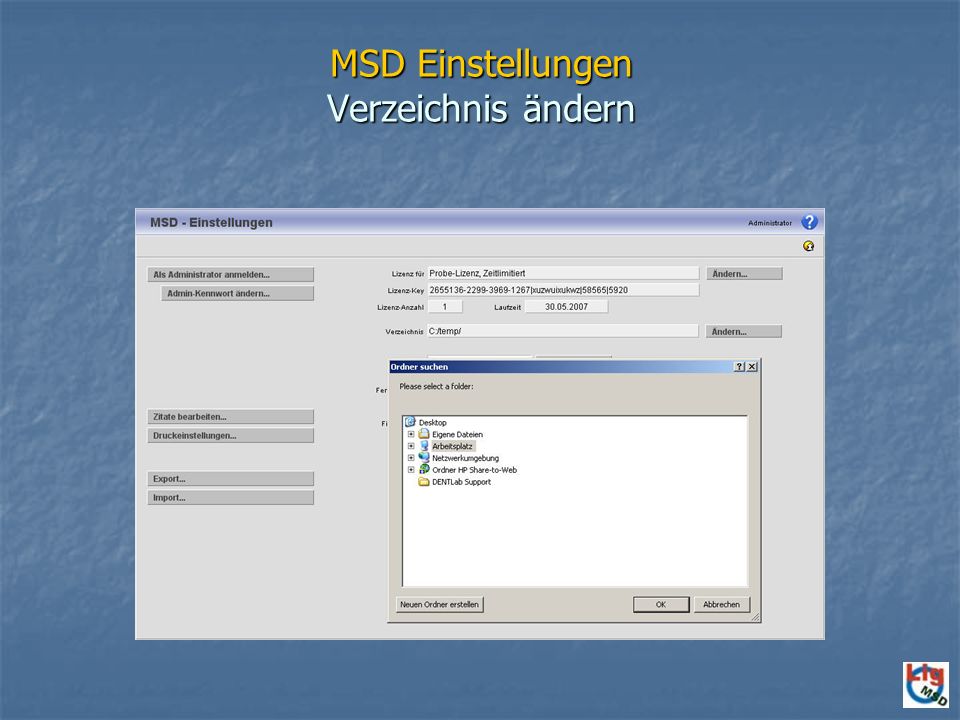Click the Verzeichnis field showing C:/temp/

click(563, 331)
